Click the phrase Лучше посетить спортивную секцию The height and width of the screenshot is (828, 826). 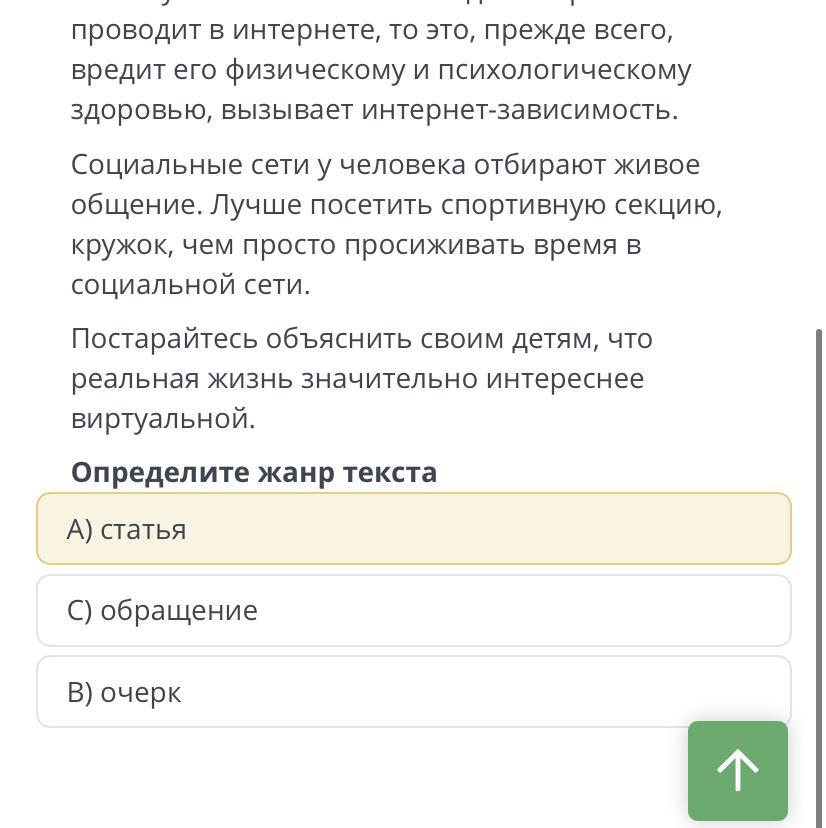466,205
